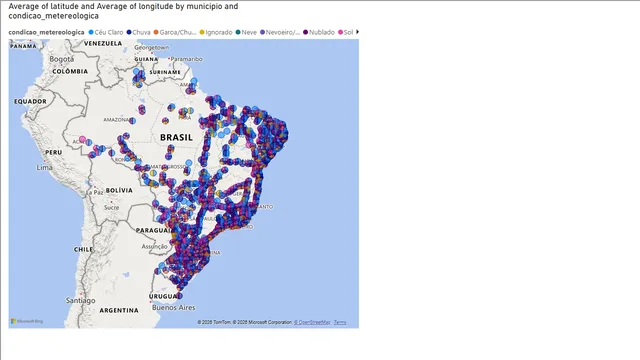
Task: Select the Chuva legend entry
Action: [x=138, y=32]
